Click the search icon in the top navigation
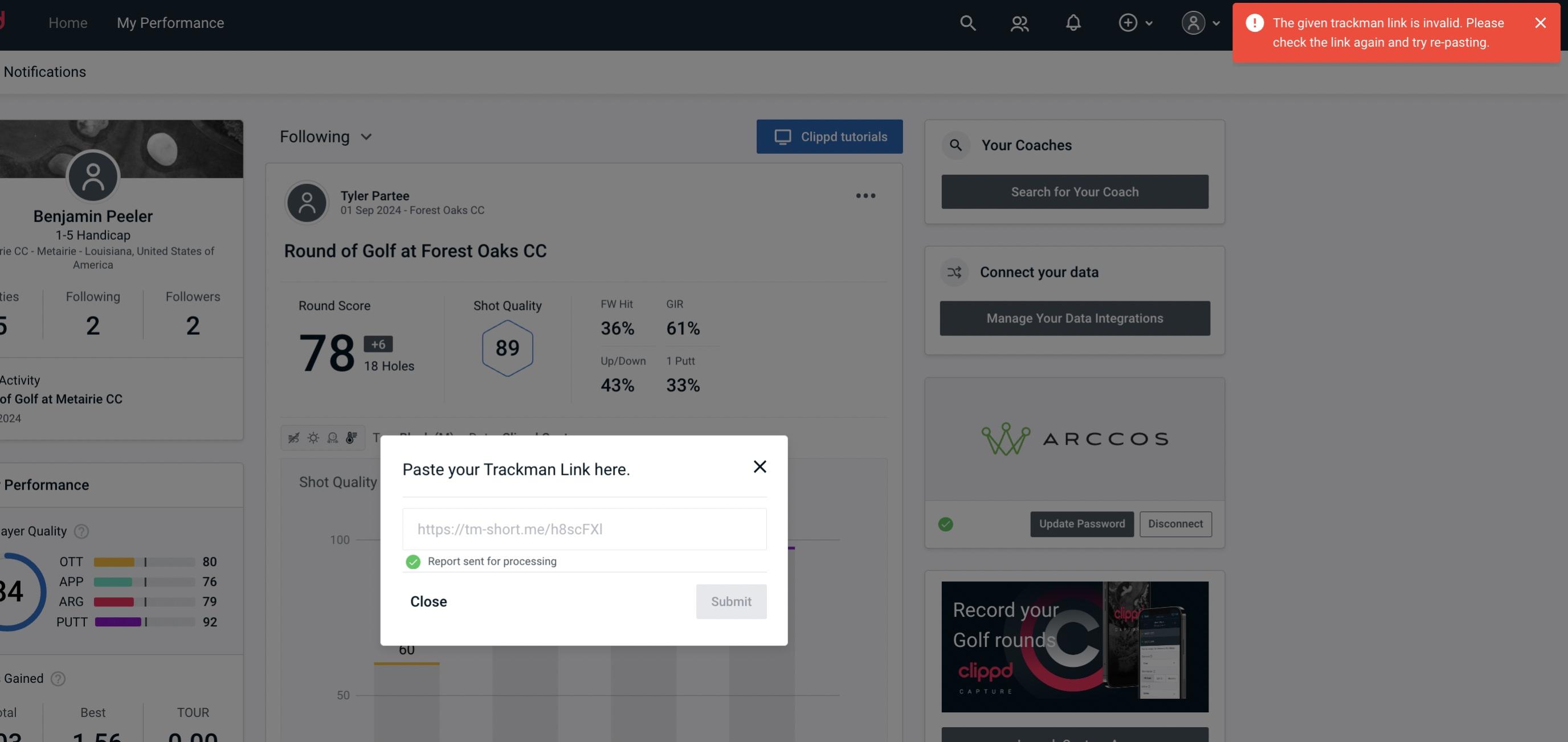This screenshot has width=1568, height=742. pos(967,22)
